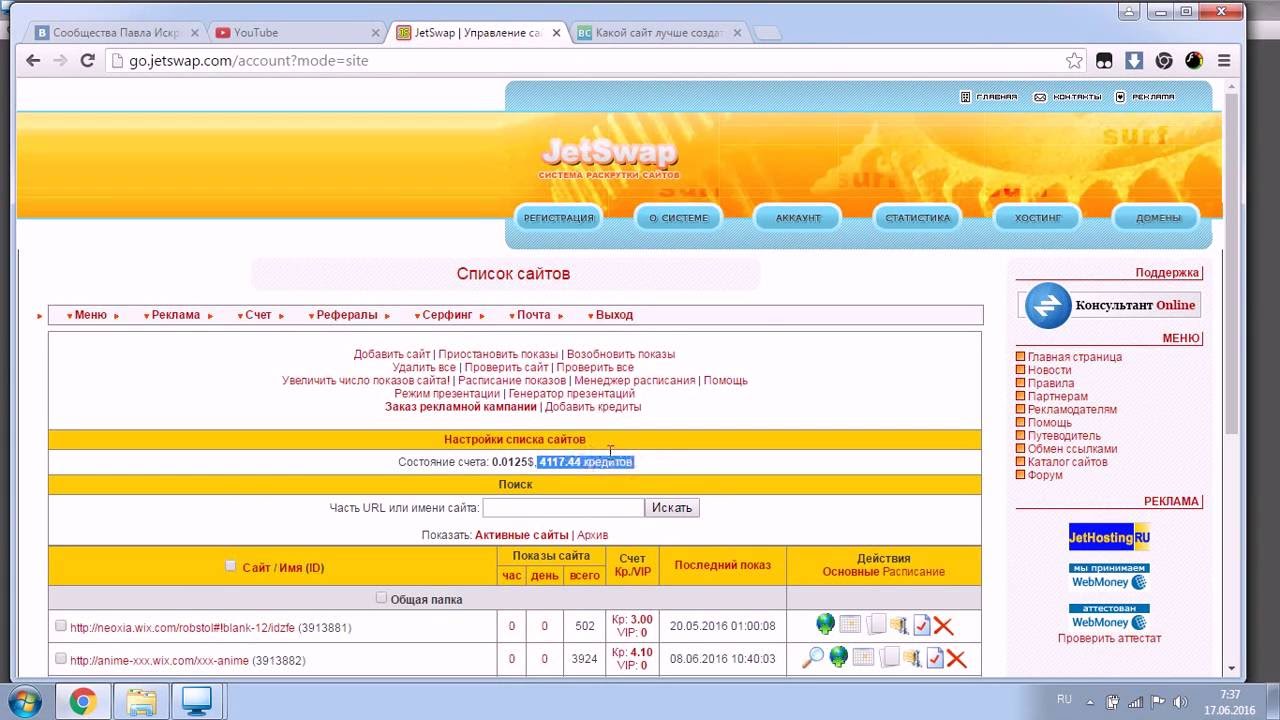This screenshot has height=720, width=1280.
Task: Switch to the Сообщества Павла tab
Action: click(115, 33)
